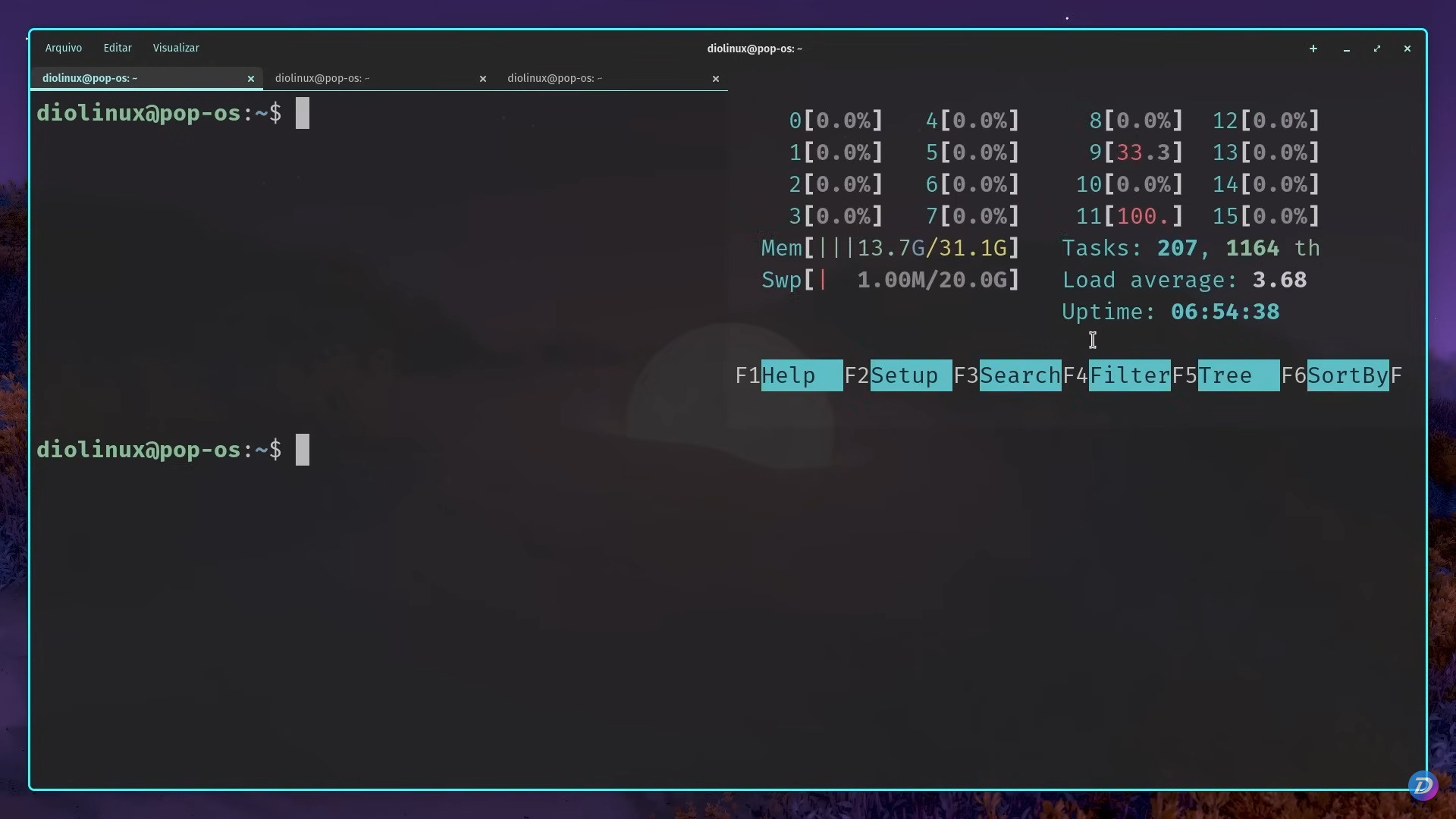This screenshot has height=819, width=1456.
Task: Open the Editar menu
Action: 117,47
